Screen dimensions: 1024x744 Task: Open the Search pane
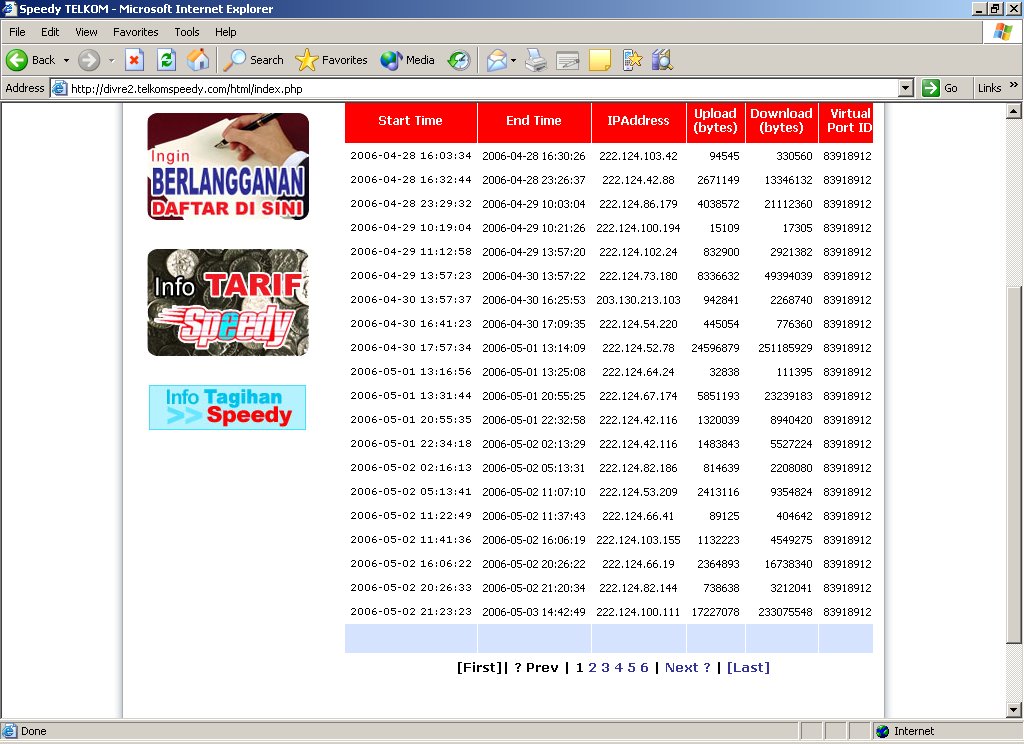[x=254, y=60]
